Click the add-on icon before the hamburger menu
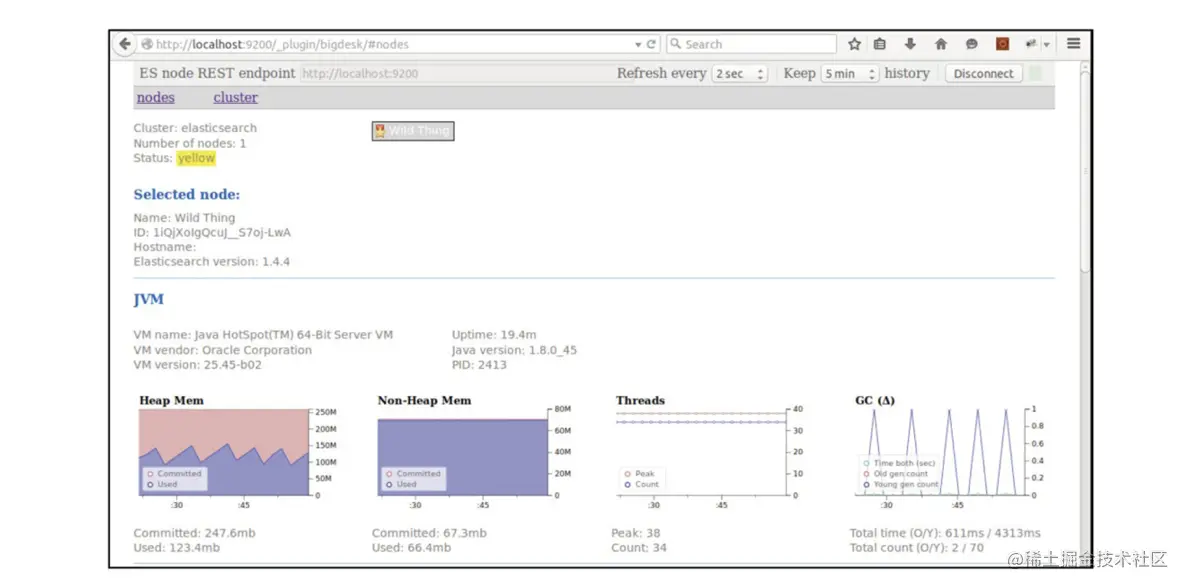Screen dimensions: 1186x588 pyautogui.click(x=1030, y=45)
